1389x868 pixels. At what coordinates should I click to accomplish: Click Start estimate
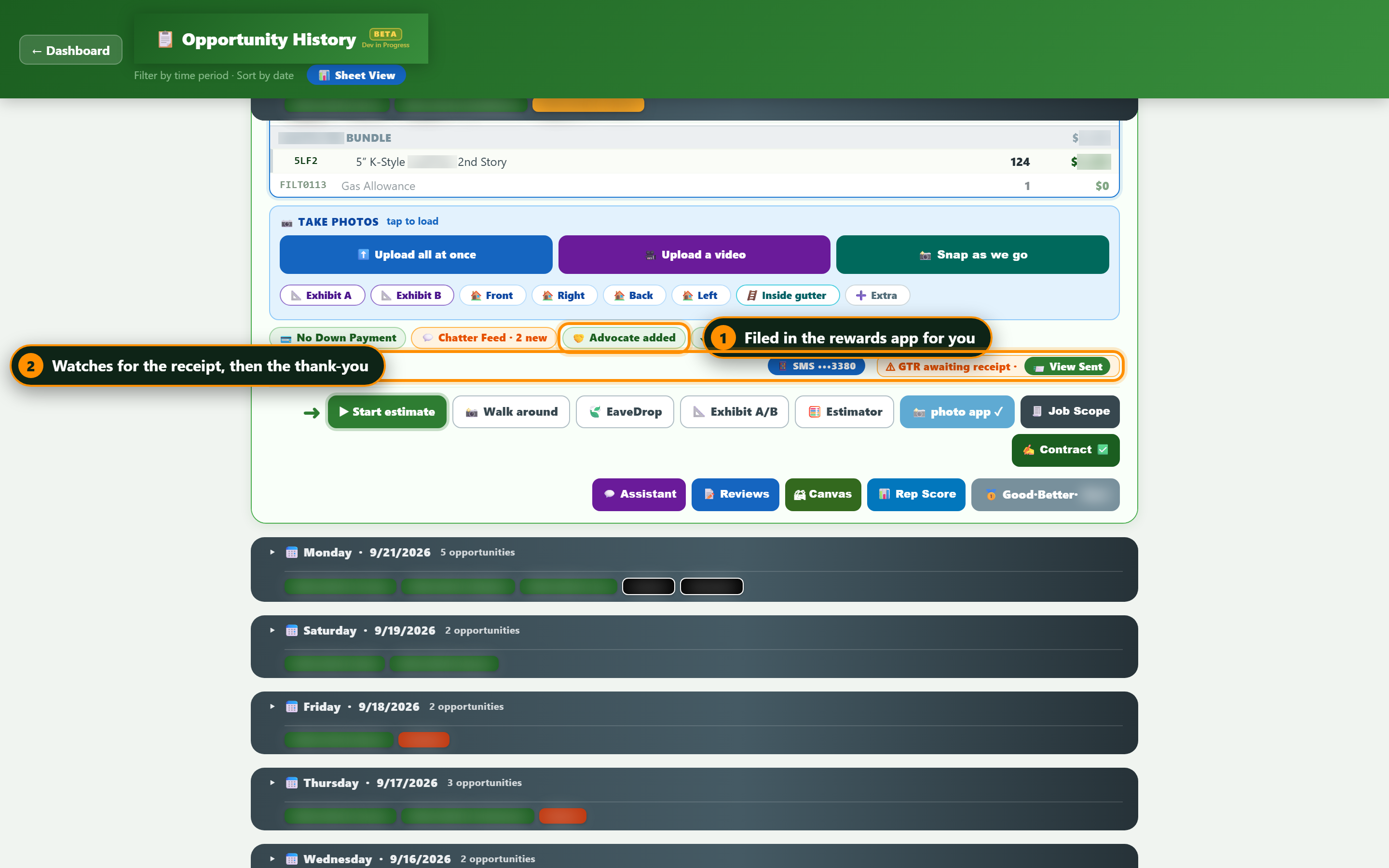click(x=387, y=412)
